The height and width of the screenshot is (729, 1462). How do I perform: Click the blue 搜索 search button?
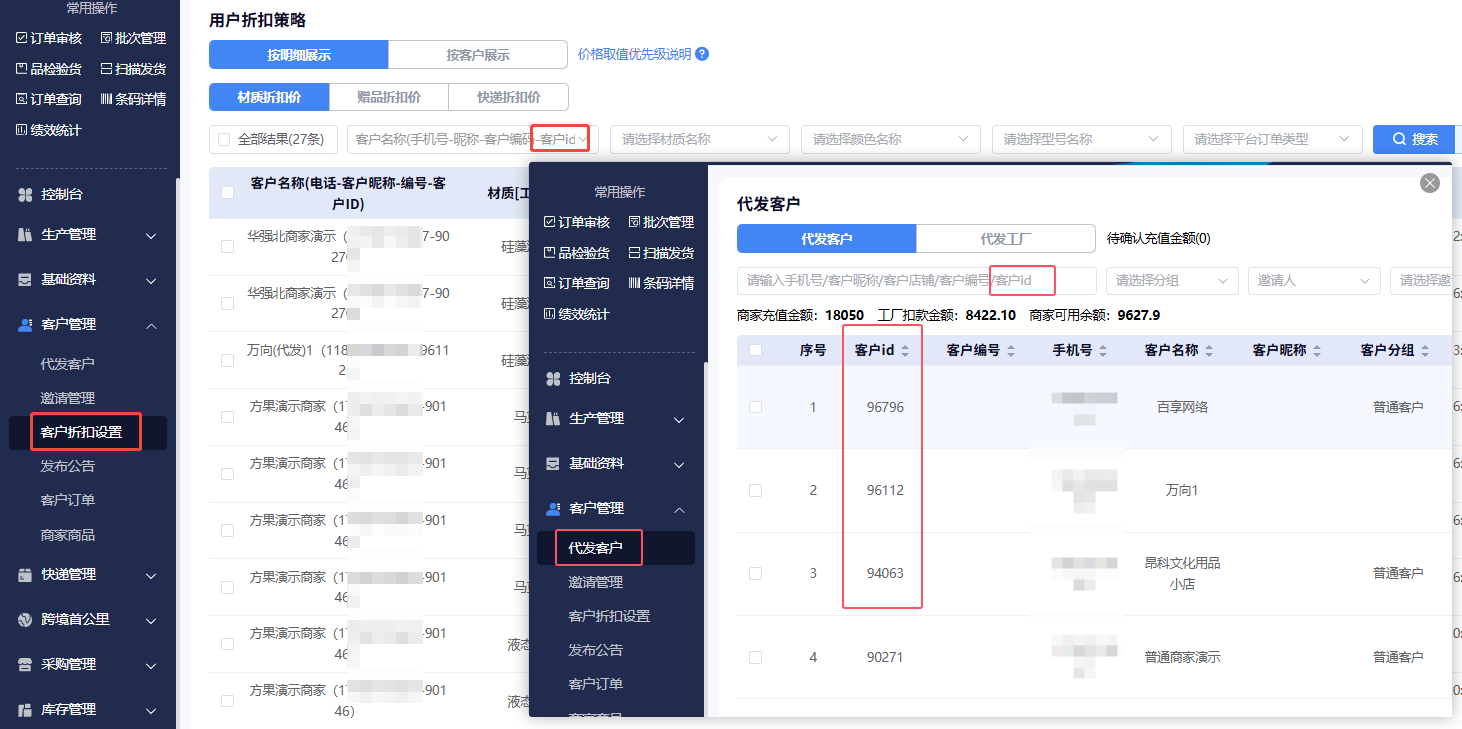point(1416,139)
